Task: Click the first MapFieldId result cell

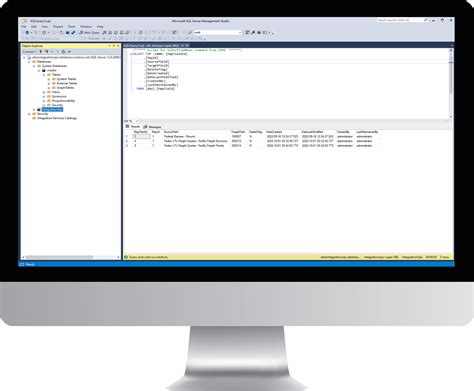Action: click(142, 136)
